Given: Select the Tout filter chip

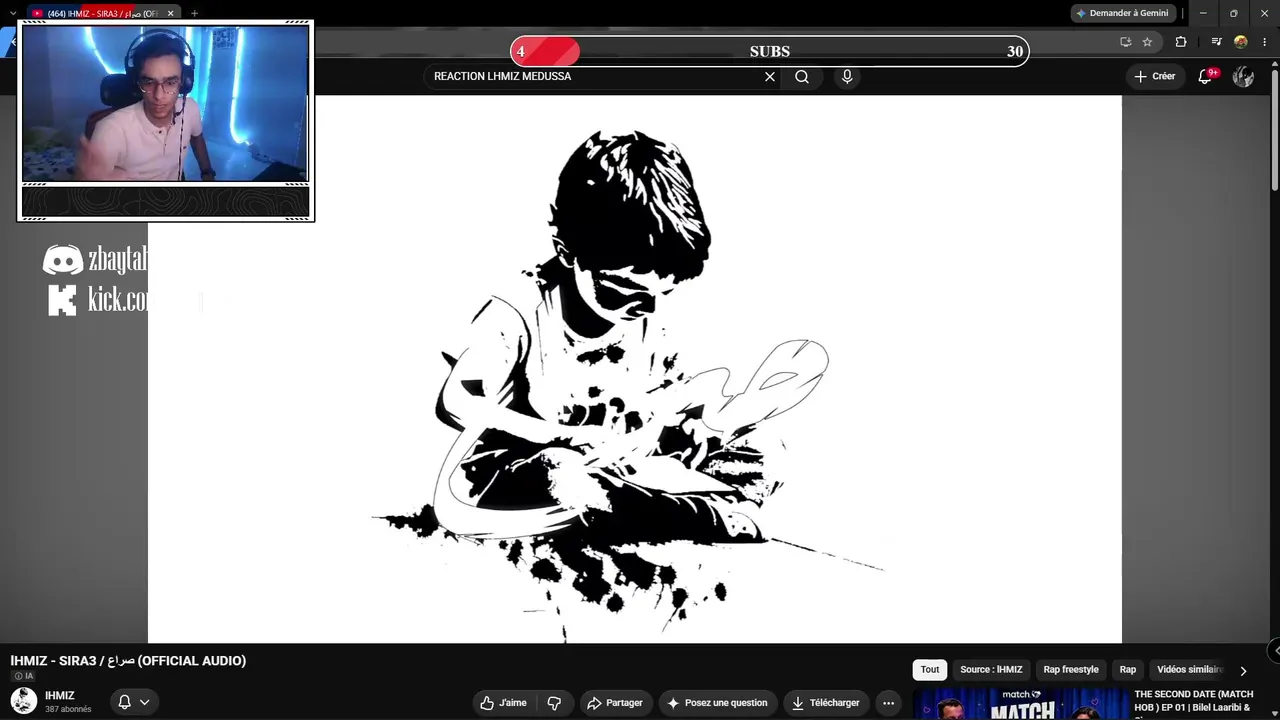Looking at the screenshot, I should (x=930, y=670).
